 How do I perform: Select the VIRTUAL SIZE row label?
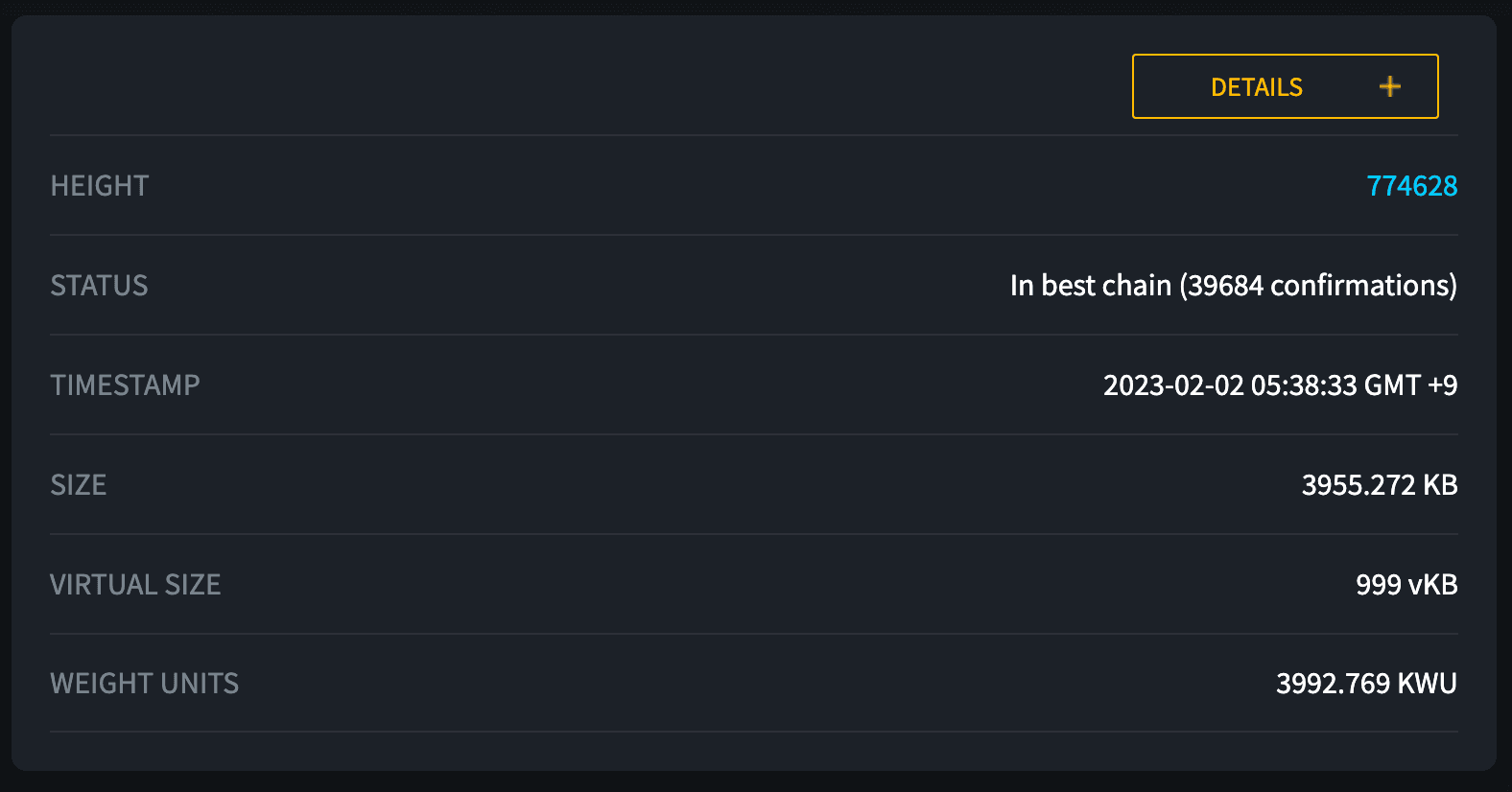click(x=135, y=585)
